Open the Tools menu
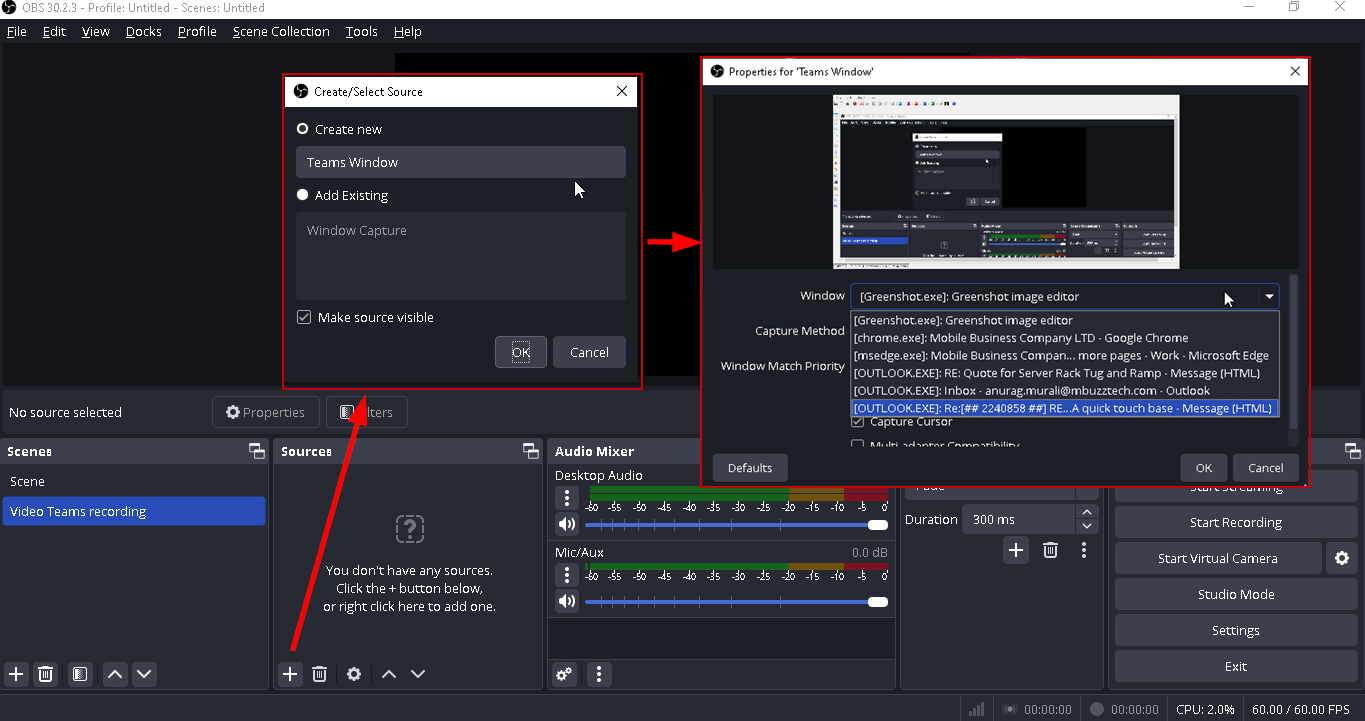The width and height of the screenshot is (1365, 721). point(362,31)
